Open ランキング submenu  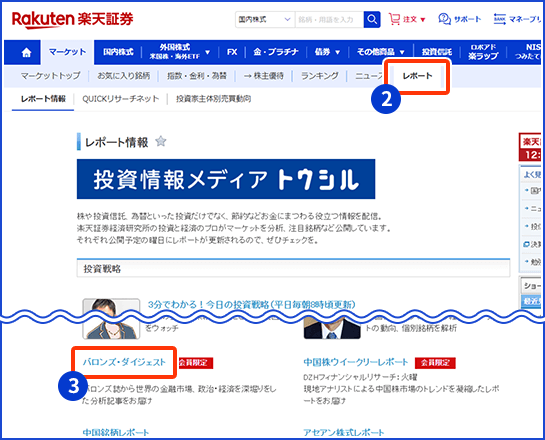point(320,75)
